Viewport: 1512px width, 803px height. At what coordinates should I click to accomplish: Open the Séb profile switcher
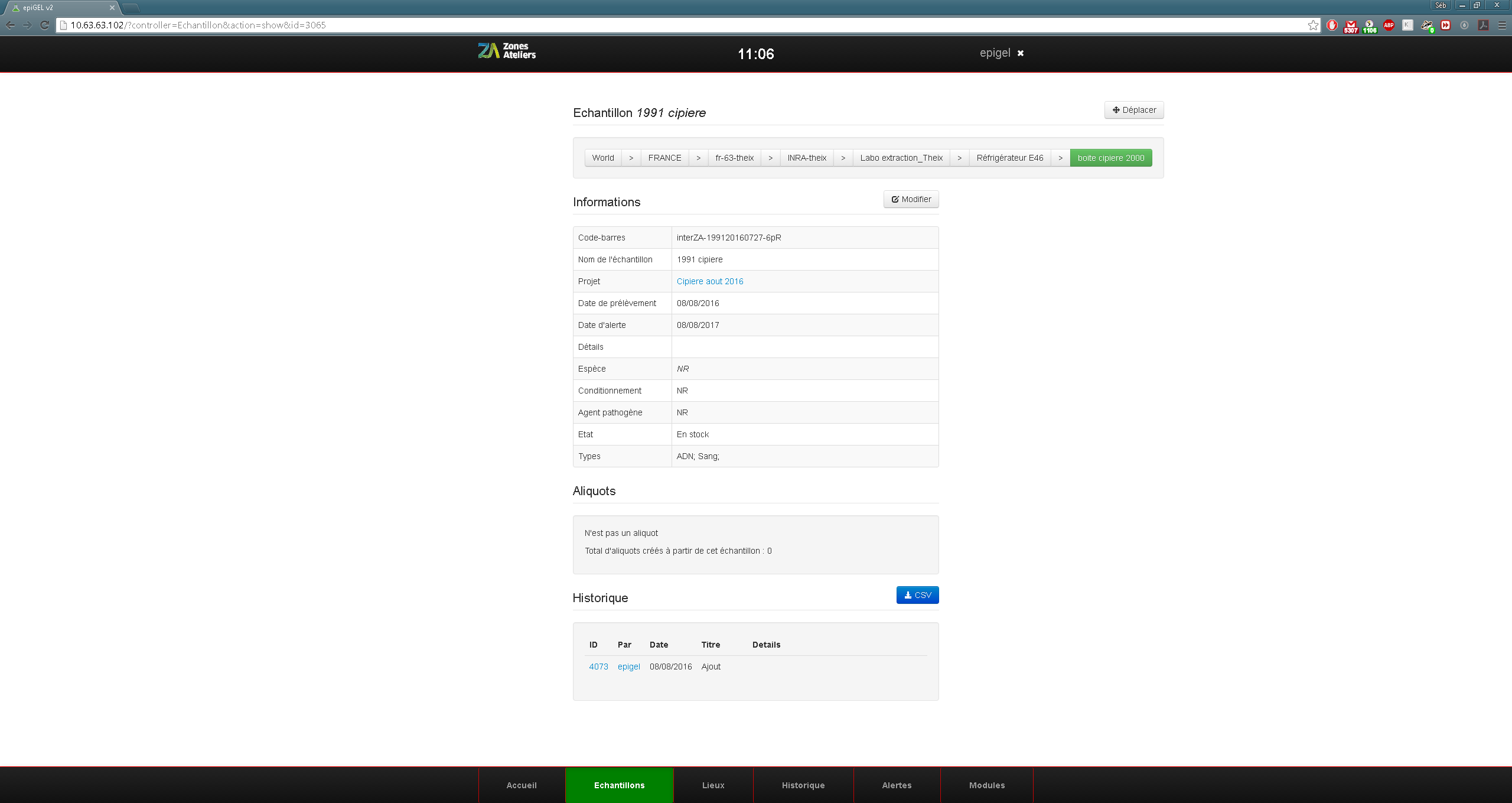1441,5
